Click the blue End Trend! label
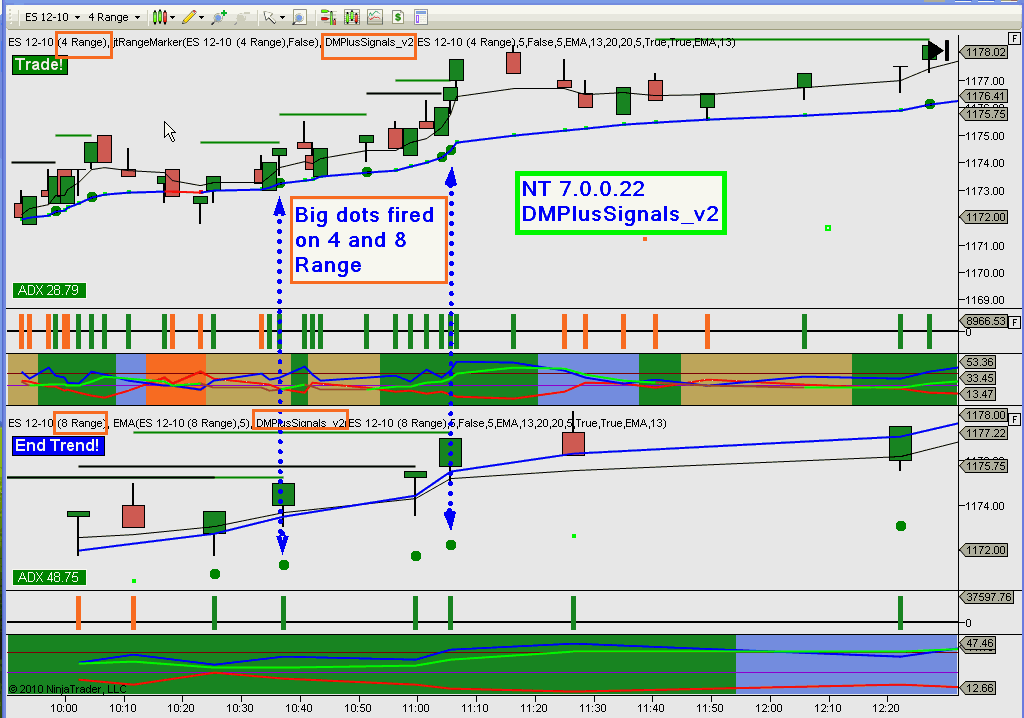This screenshot has height=718, width=1024. 58,446
